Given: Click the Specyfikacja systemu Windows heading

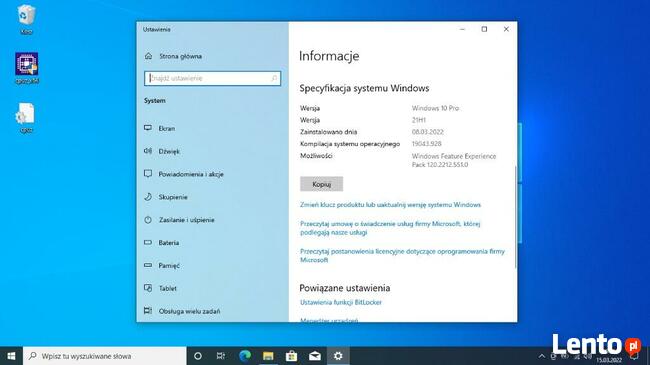Looking at the screenshot, I should click(x=364, y=88).
